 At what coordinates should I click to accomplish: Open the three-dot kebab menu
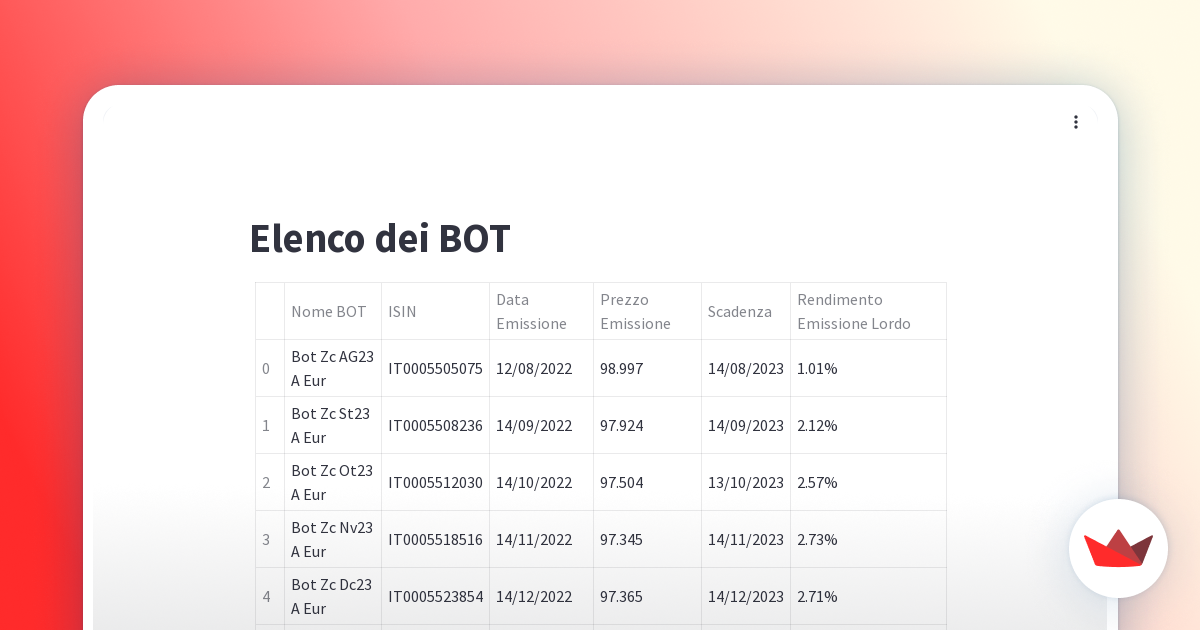(x=1076, y=122)
